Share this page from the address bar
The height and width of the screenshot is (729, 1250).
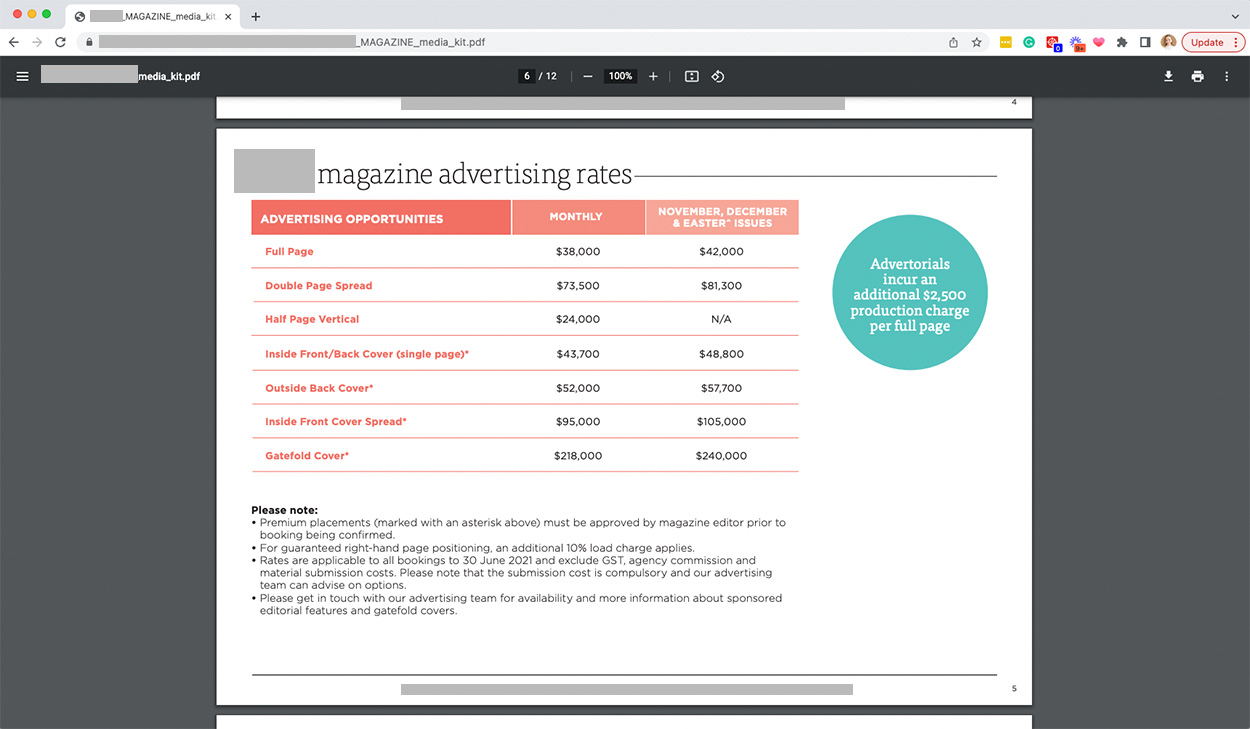[953, 42]
